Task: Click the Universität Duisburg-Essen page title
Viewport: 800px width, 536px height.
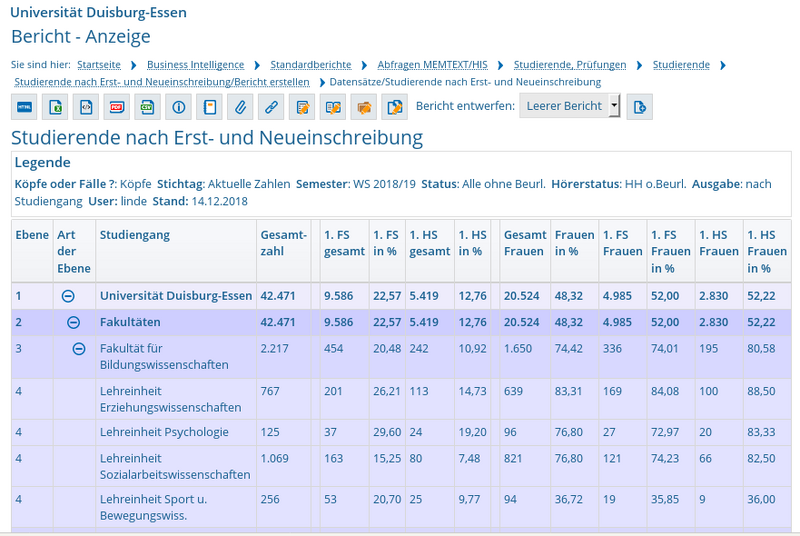Action: (x=98, y=13)
